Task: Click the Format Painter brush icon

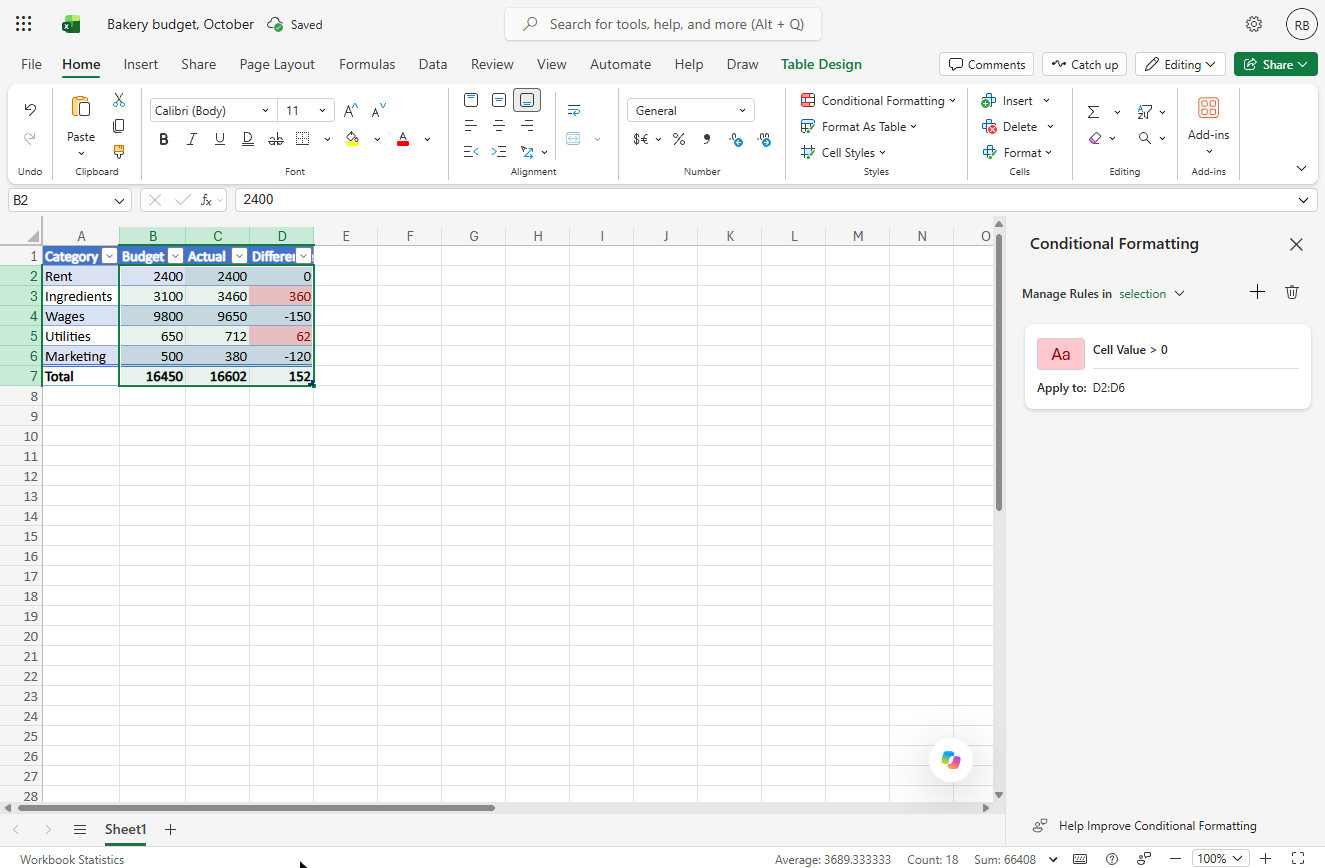Action: tap(119, 152)
